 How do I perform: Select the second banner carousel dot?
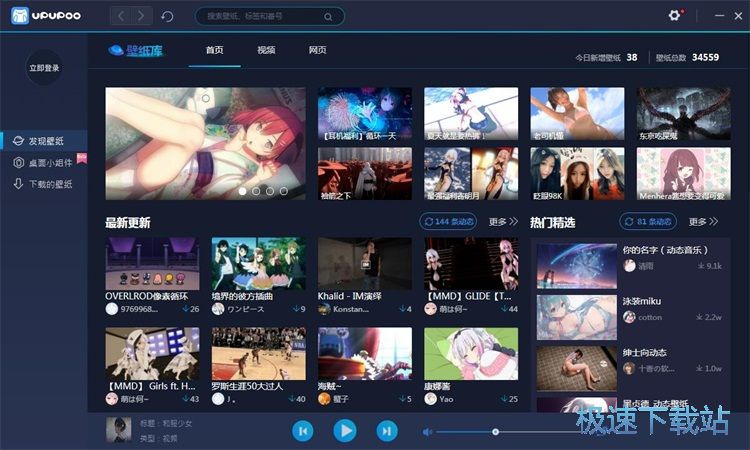tap(256, 191)
